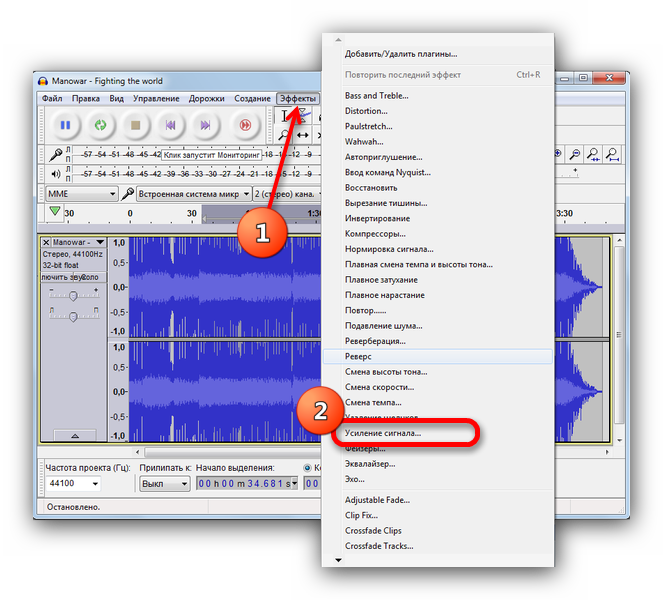Screen dimensions: 663x600
Task: Click the playback meter speaker icon
Action: (x=55, y=174)
